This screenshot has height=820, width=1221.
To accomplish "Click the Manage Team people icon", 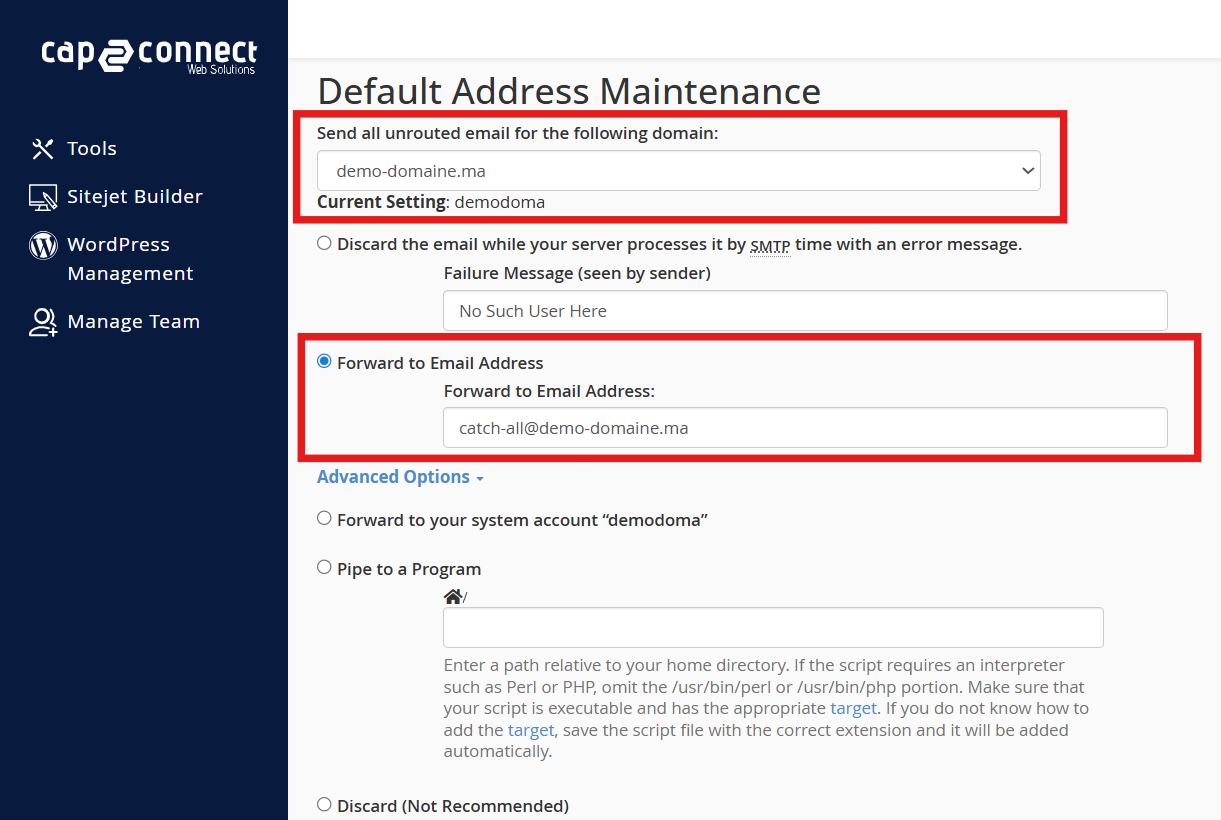I will (x=43, y=322).
